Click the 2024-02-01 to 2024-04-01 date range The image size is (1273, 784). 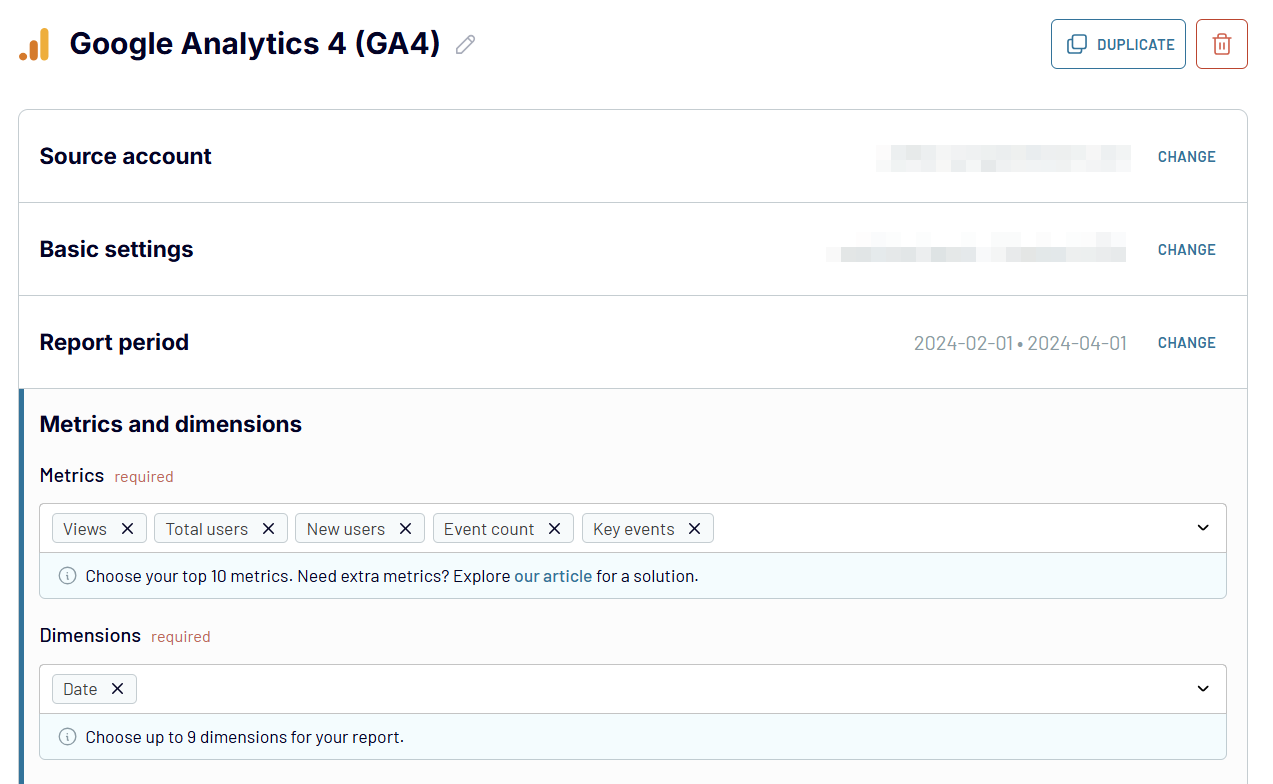(x=1020, y=342)
